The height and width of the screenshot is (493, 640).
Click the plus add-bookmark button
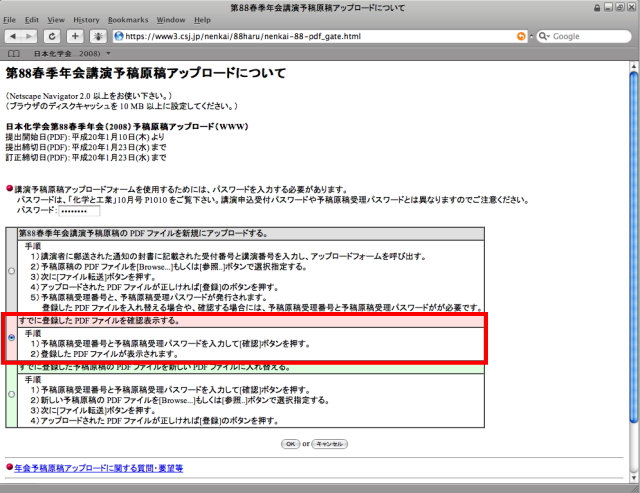click(73, 36)
